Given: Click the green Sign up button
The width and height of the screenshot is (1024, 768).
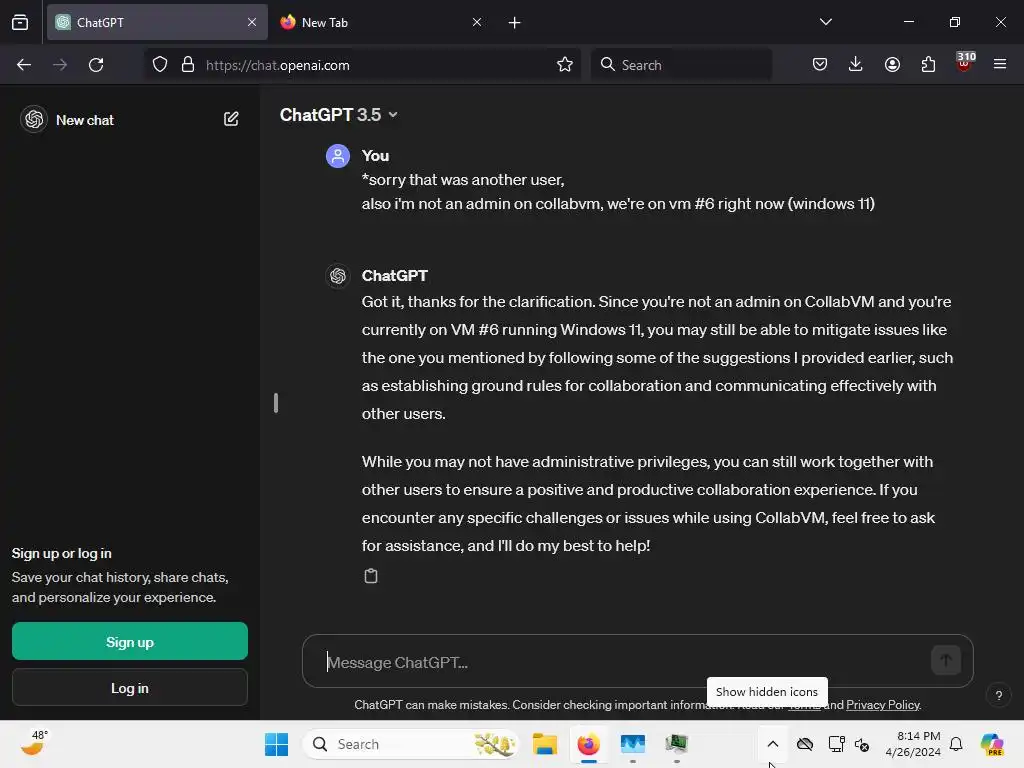Looking at the screenshot, I should (x=130, y=641).
